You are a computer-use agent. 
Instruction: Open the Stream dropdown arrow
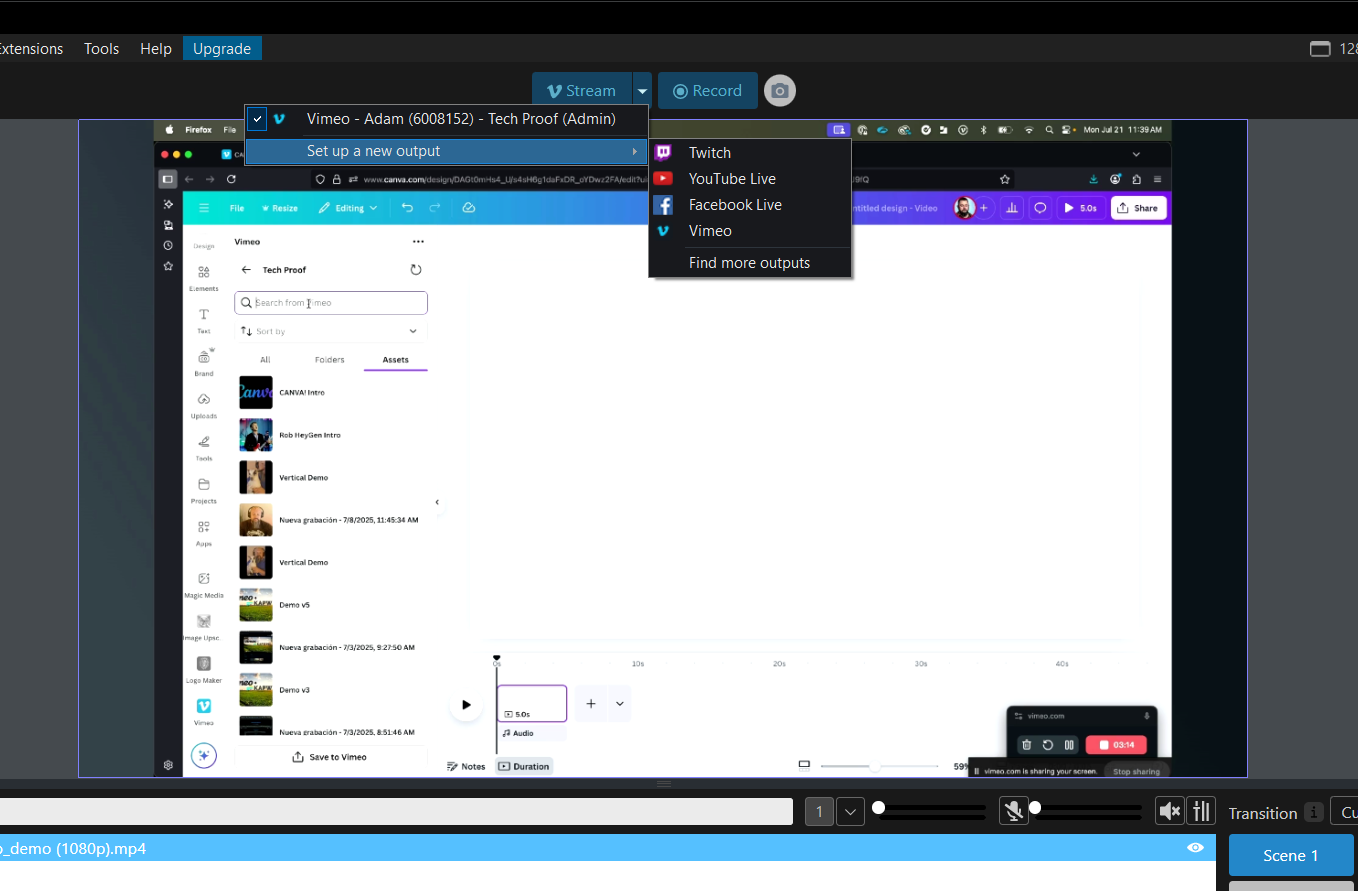[x=642, y=91]
